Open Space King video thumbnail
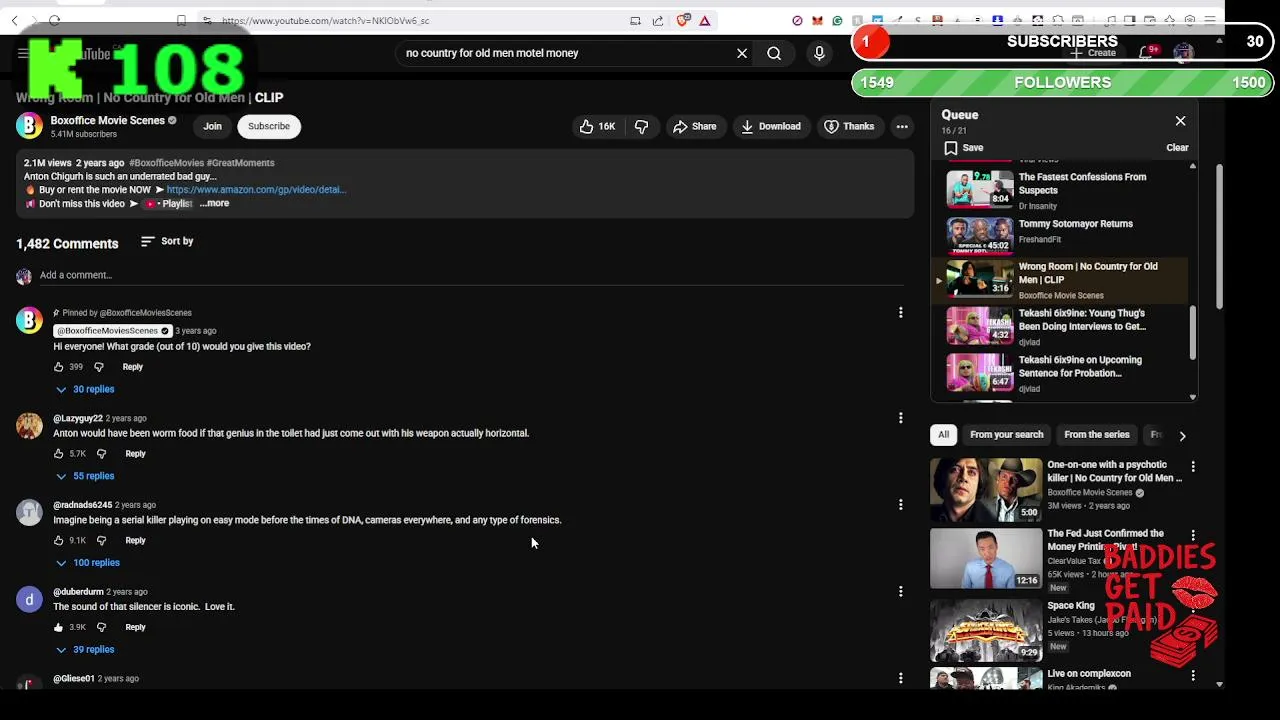Viewport: 1280px width, 720px height. click(x=986, y=629)
